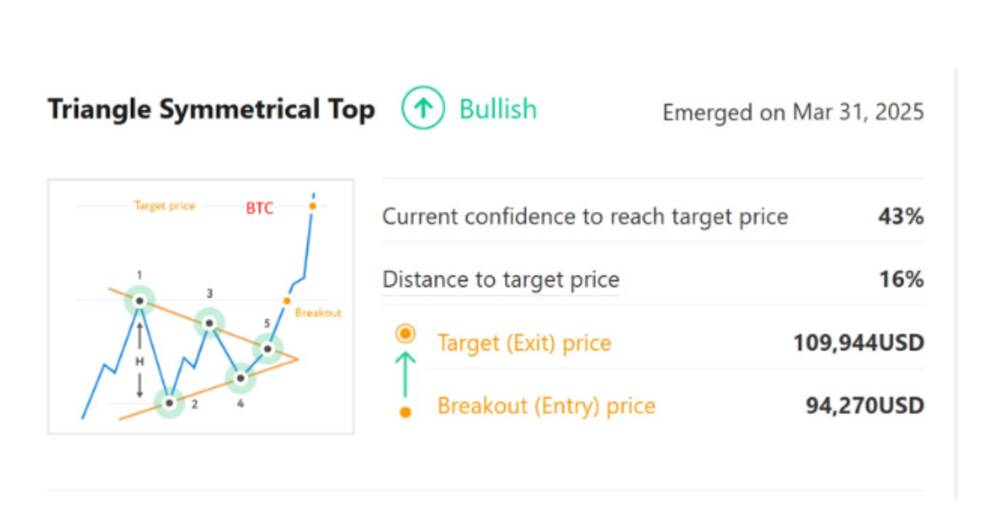Click the Emerged on Mar 31, 2025 text
Image resolution: width=1000 pixels, height=522 pixels.
pyautogui.click(x=793, y=112)
